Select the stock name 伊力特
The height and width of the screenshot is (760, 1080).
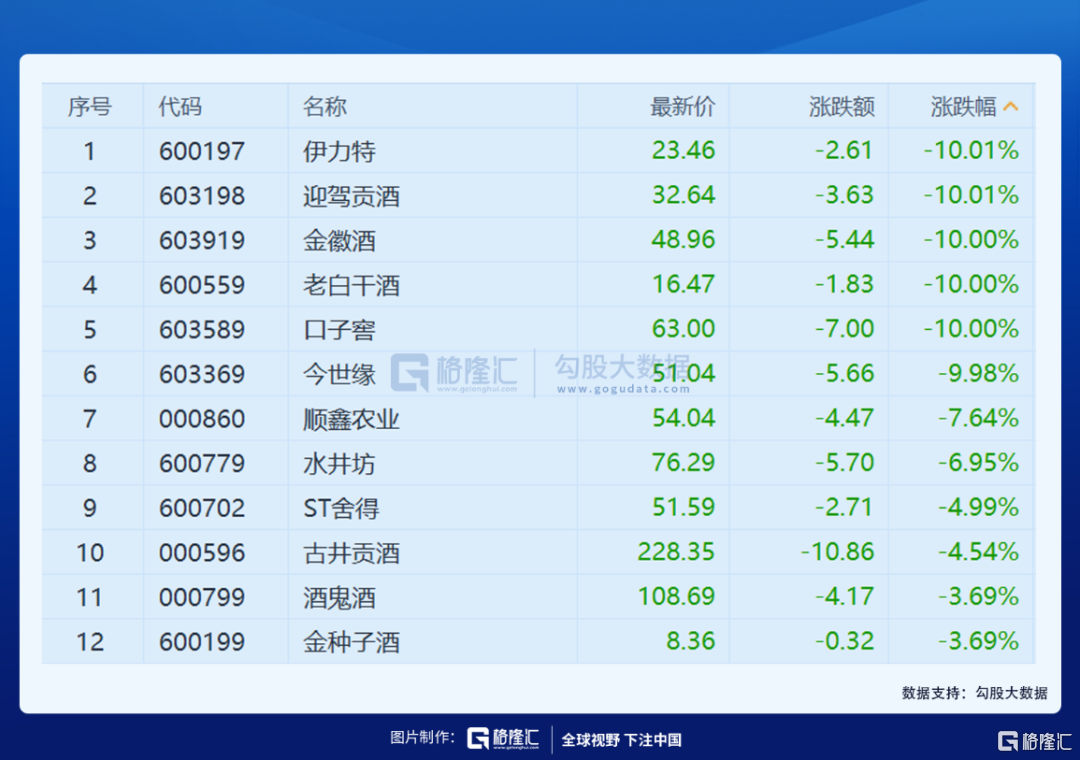(340, 151)
